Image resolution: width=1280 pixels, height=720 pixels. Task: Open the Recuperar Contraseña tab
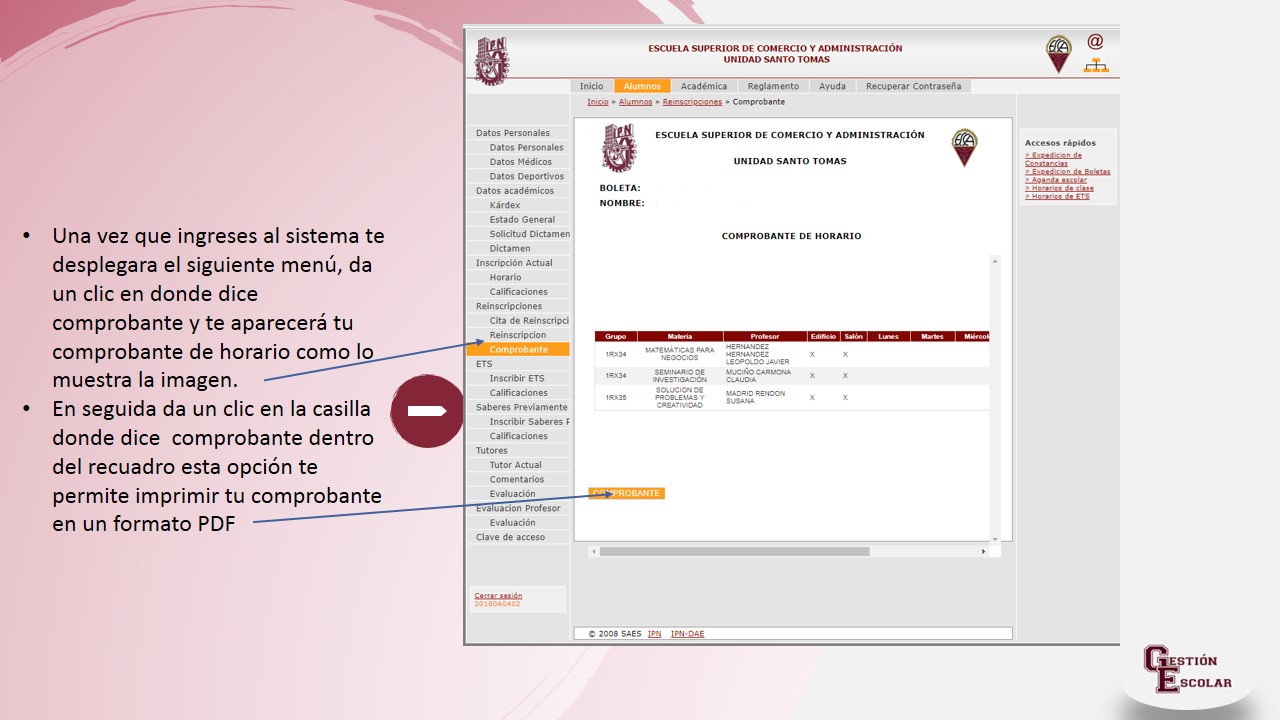coord(913,86)
